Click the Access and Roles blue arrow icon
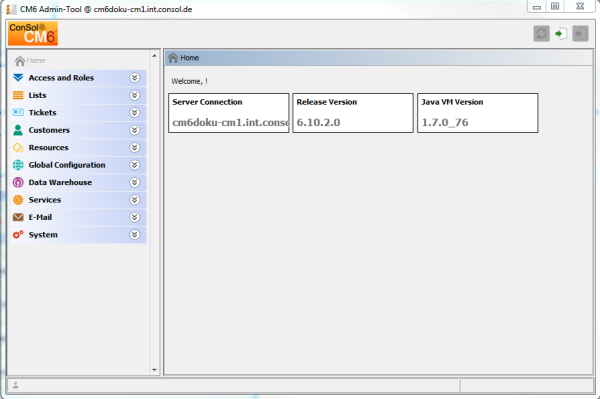Screen dimensions: 600x399 (x=18, y=78)
